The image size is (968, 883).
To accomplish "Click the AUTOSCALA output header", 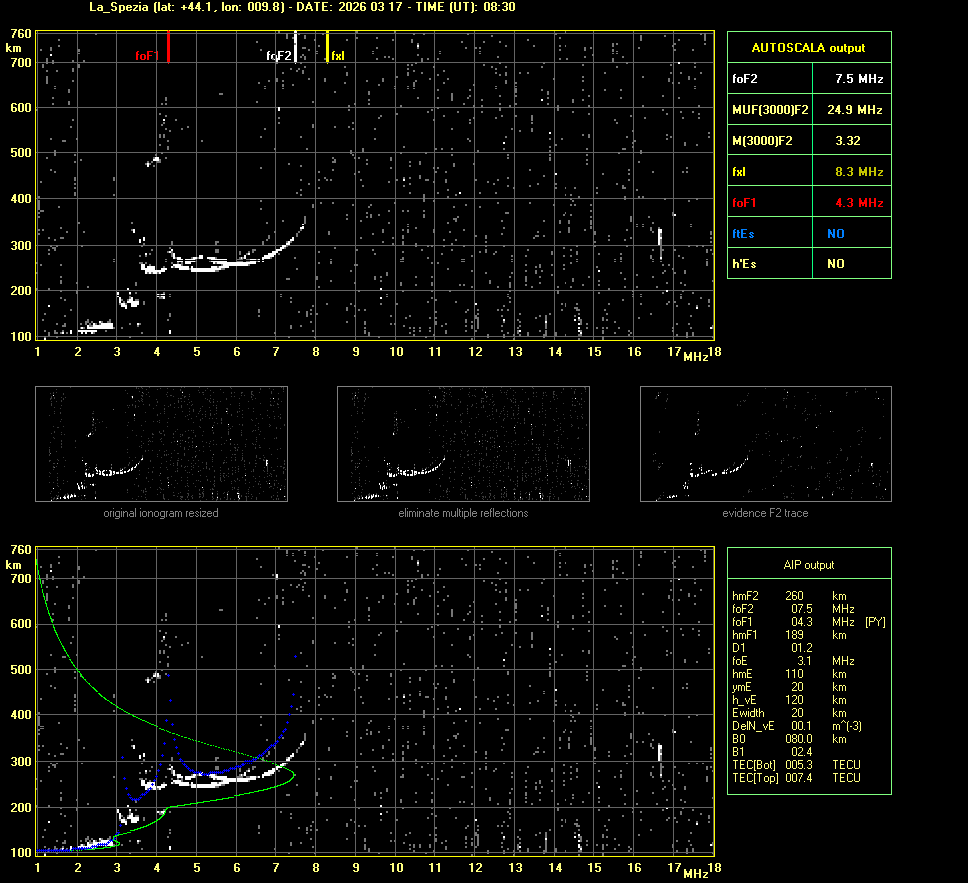I will coord(808,47).
